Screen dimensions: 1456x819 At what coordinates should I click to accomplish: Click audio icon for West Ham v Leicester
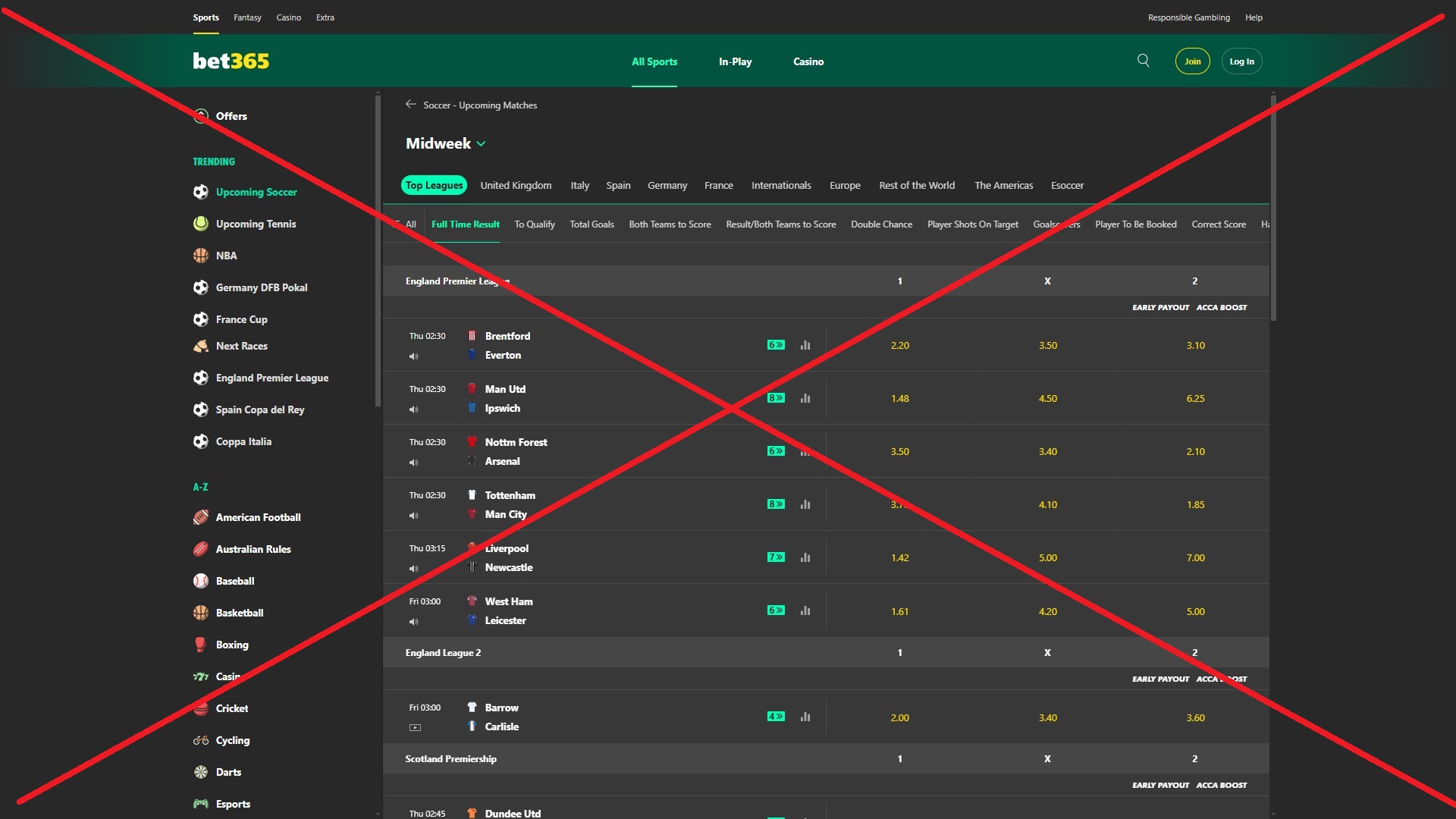point(414,622)
